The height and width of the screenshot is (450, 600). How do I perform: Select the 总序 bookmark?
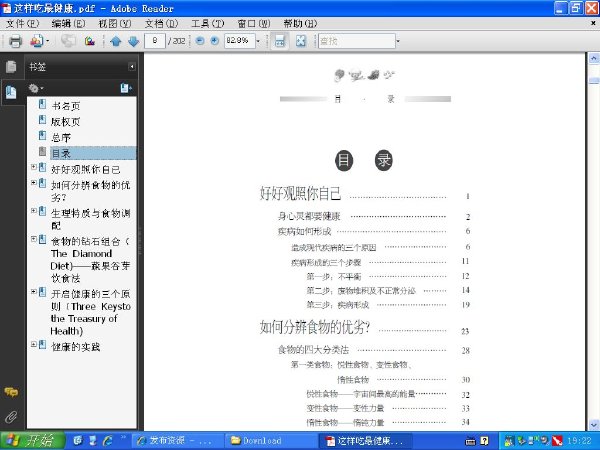coord(61,137)
